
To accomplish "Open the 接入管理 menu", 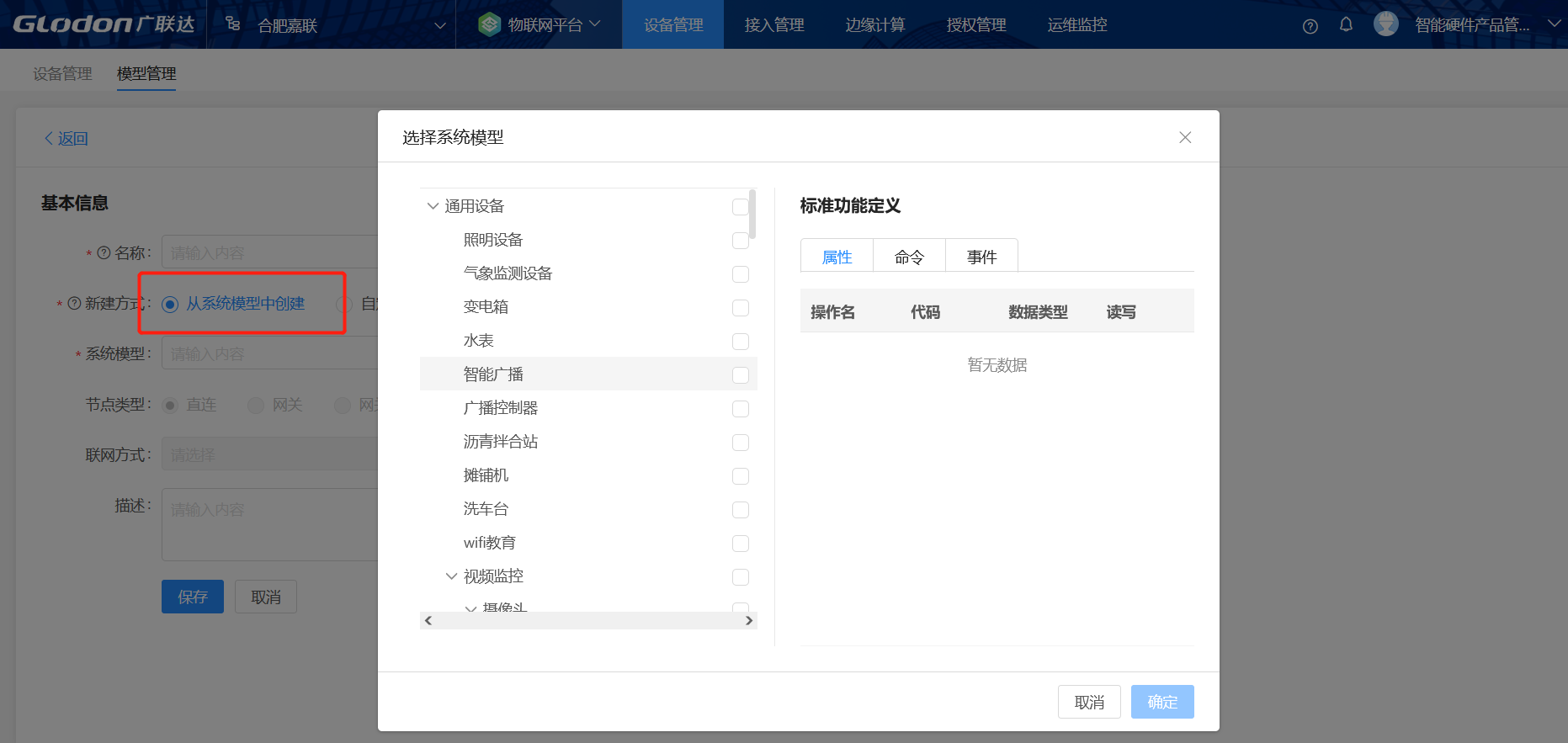I will [774, 25].
